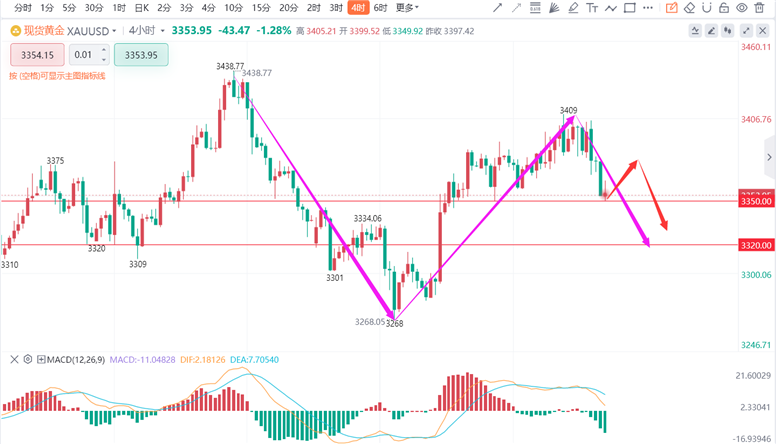Viewport: 777px width, 444px height.
Task: Switch to 1分 timeframe
Action: (x=47, y=8)
